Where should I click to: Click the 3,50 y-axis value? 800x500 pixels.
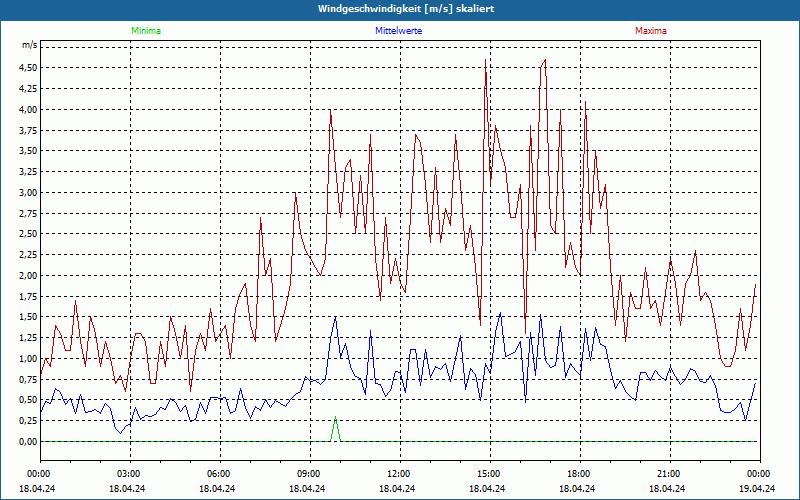coord(28,151)
